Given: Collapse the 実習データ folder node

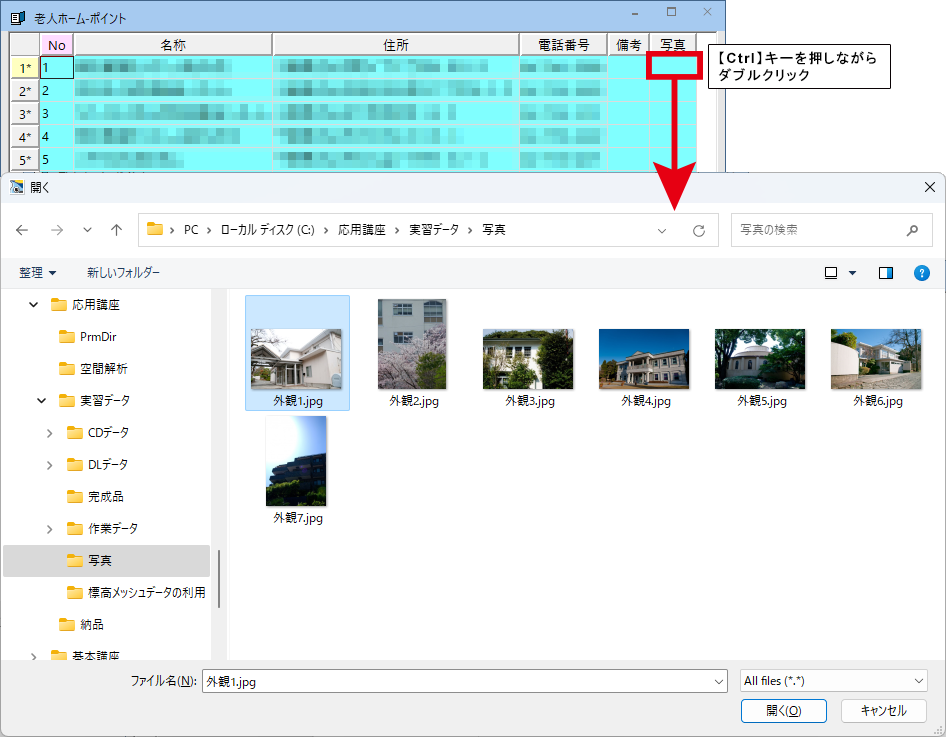Looking at the screenshot, I should (x=41, y=401).
